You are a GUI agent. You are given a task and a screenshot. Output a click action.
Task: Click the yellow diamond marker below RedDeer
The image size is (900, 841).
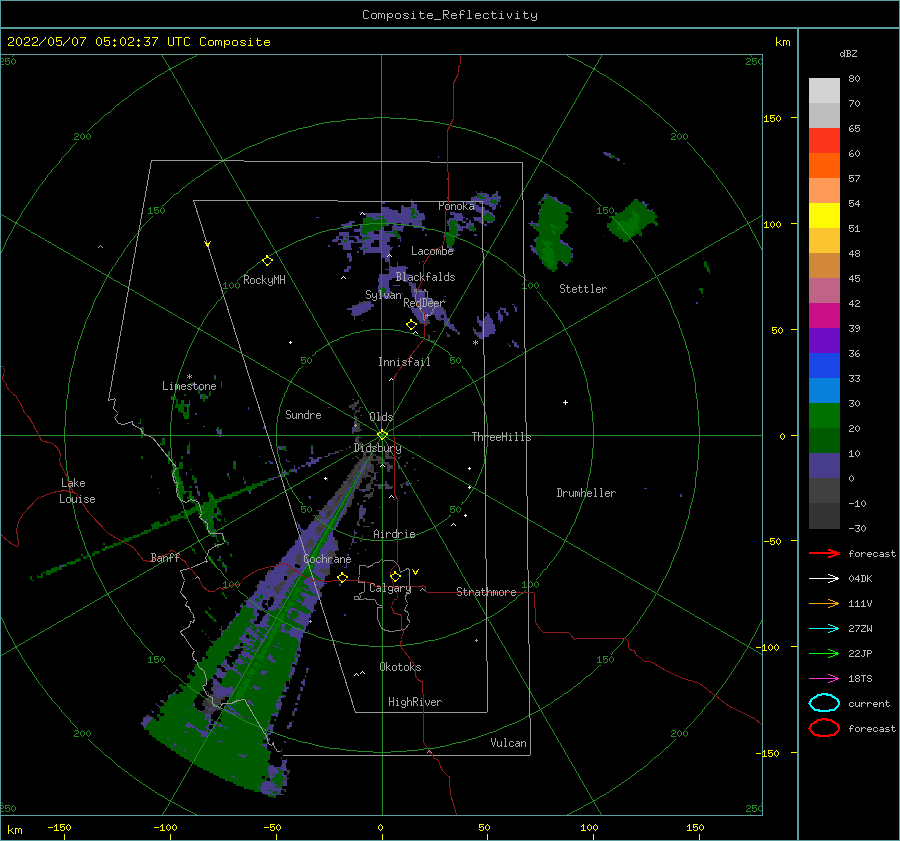411,324
